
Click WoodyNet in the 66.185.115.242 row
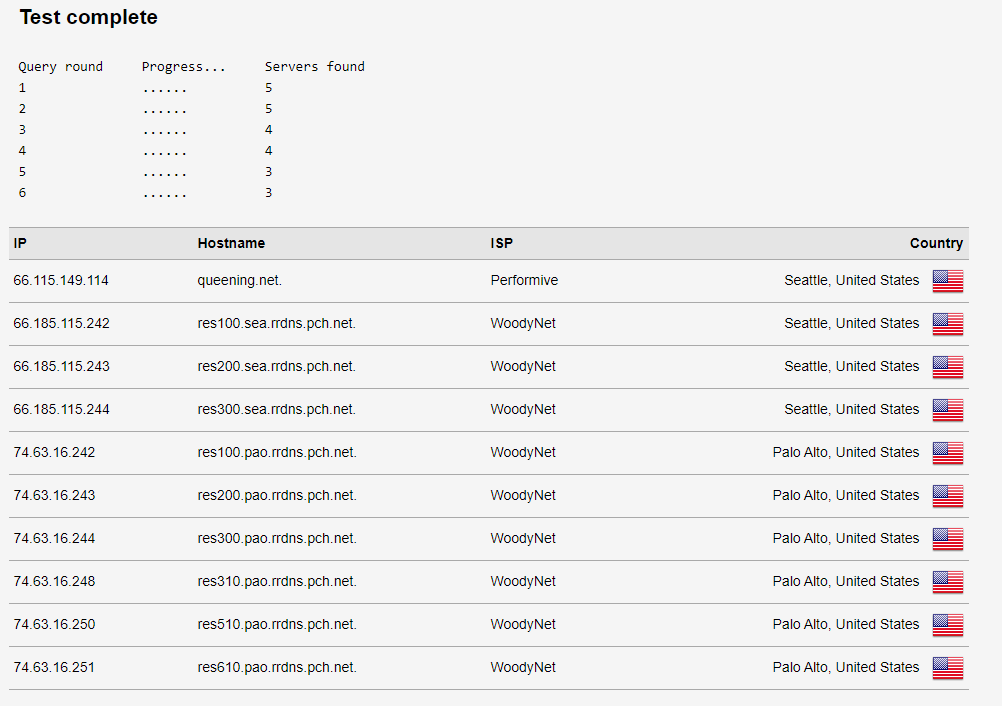coord(523,323)
